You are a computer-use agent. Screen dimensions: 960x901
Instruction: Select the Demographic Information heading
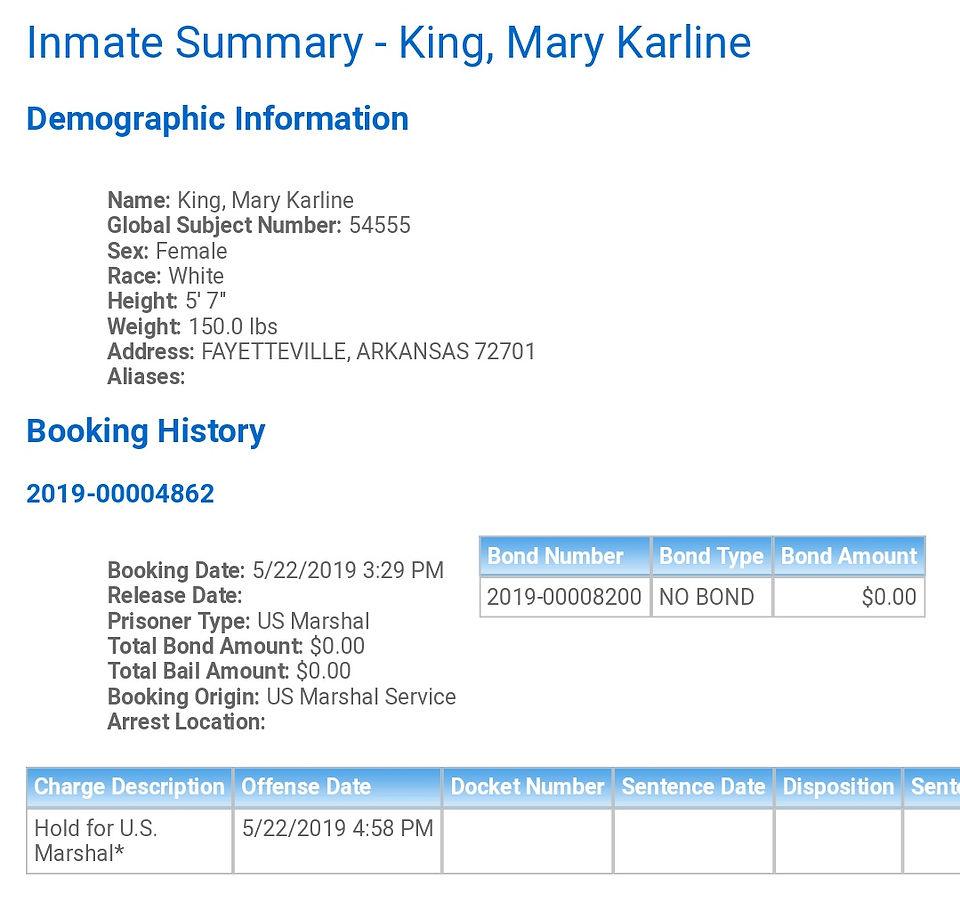[217, 119]
